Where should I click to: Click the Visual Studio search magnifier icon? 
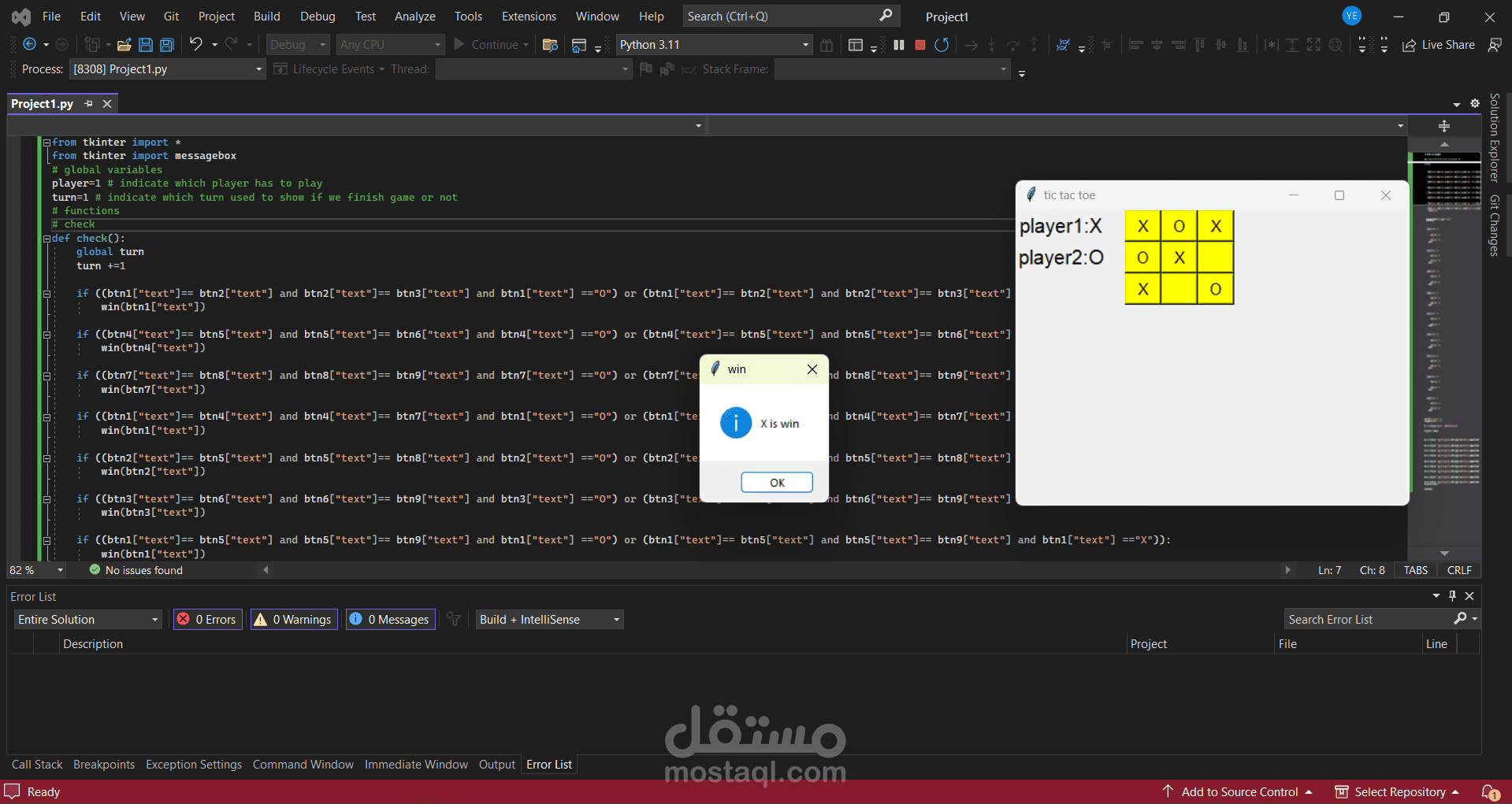pos(886,16)
